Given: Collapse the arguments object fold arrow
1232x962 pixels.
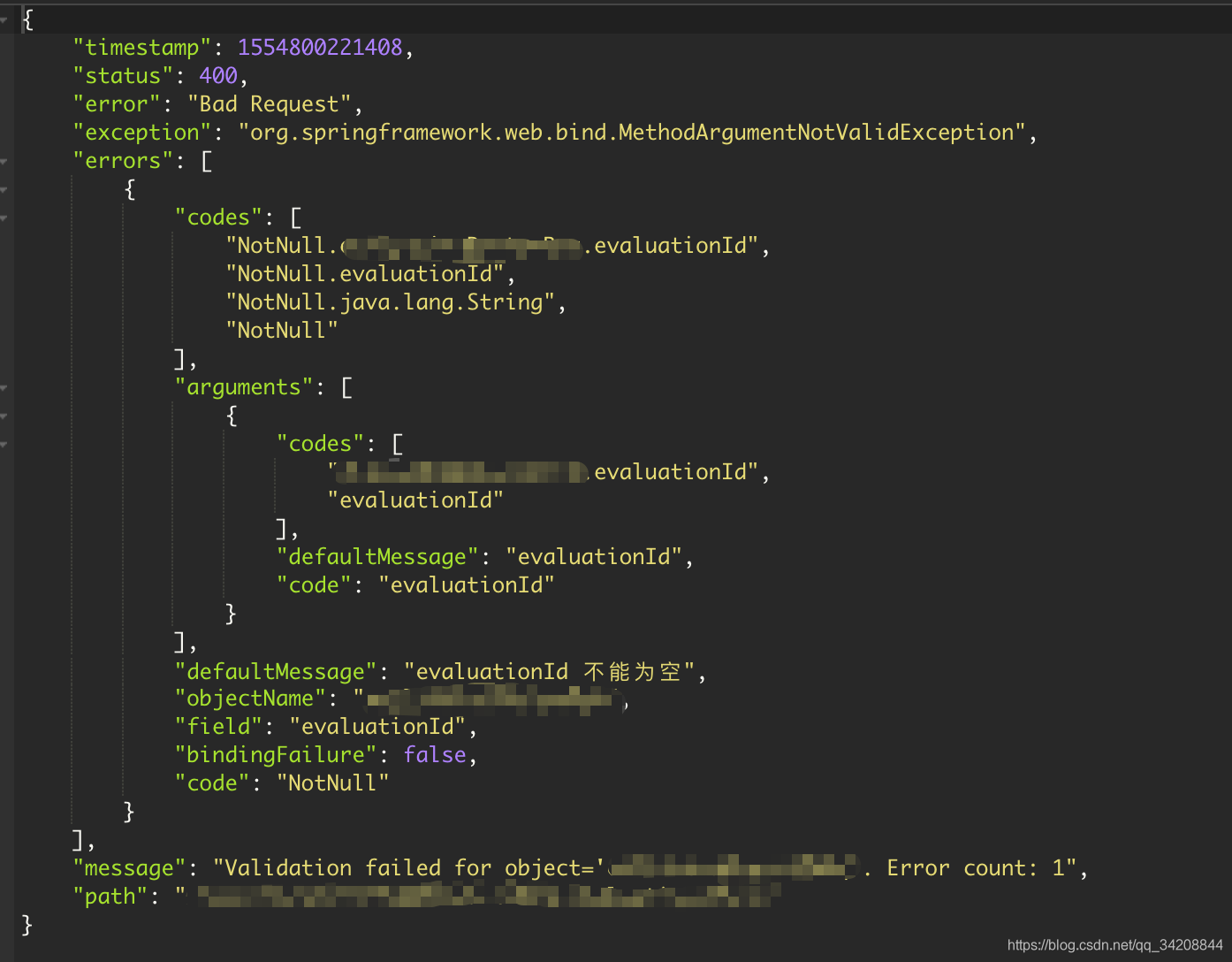Looking at the screenshot, I should [4, 416].
